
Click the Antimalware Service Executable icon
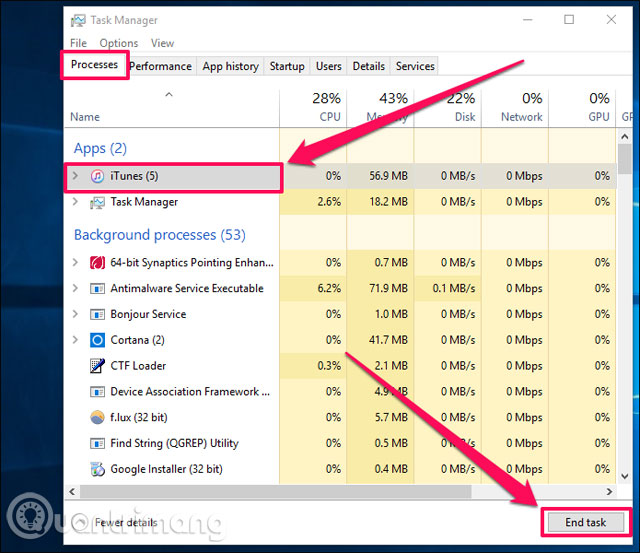(97, 289)
